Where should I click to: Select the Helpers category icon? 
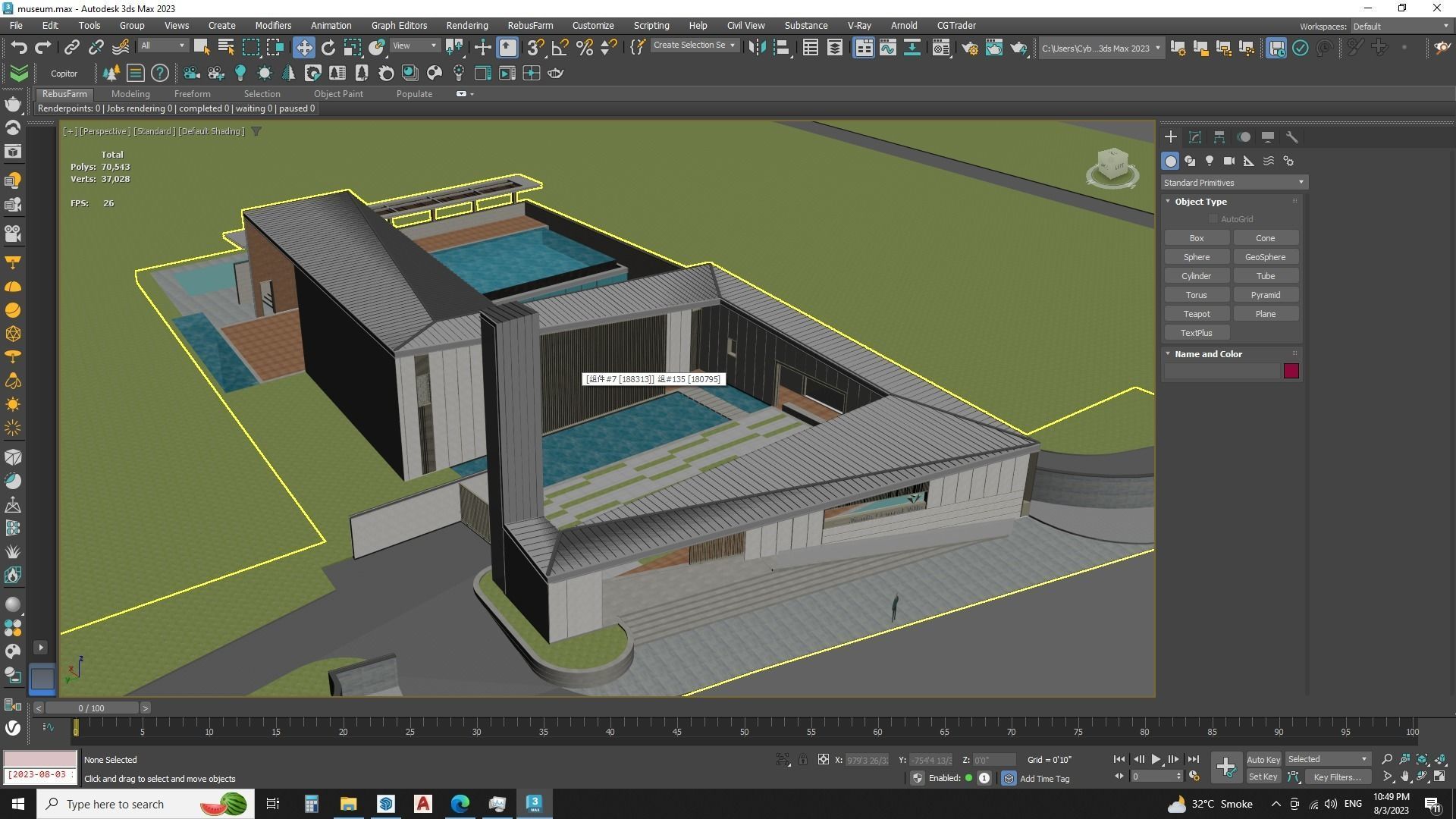click(1249, 161)
